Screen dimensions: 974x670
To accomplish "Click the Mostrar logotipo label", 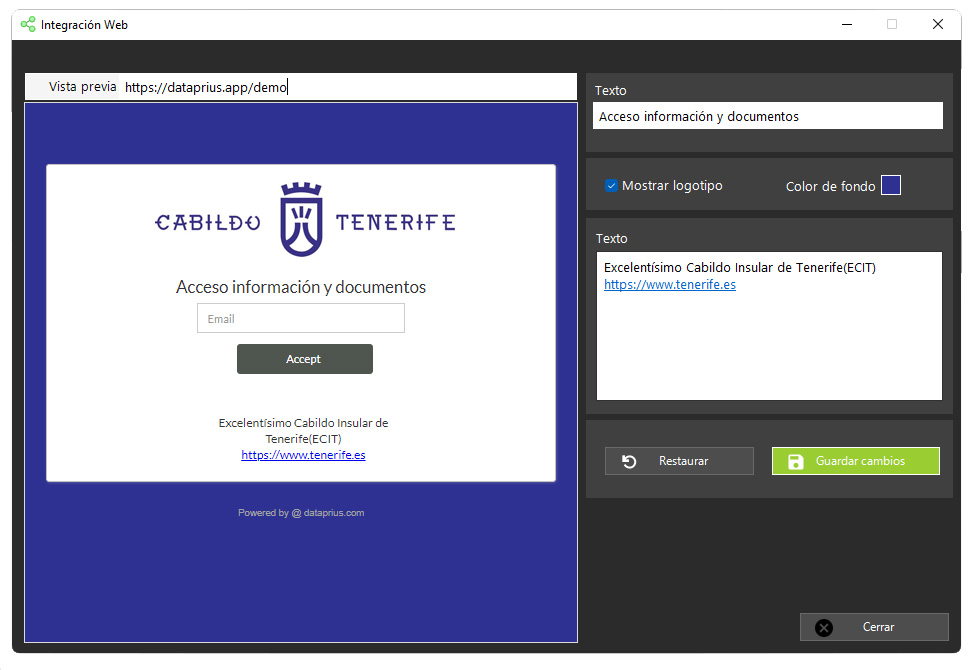I will pos(671,186).
